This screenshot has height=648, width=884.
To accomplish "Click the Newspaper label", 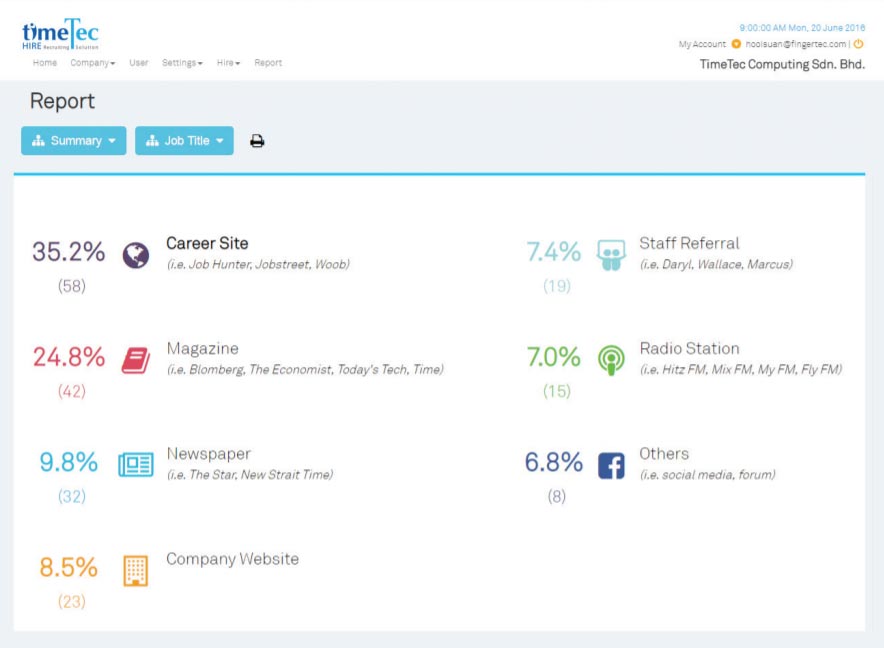I will [209, 454].
